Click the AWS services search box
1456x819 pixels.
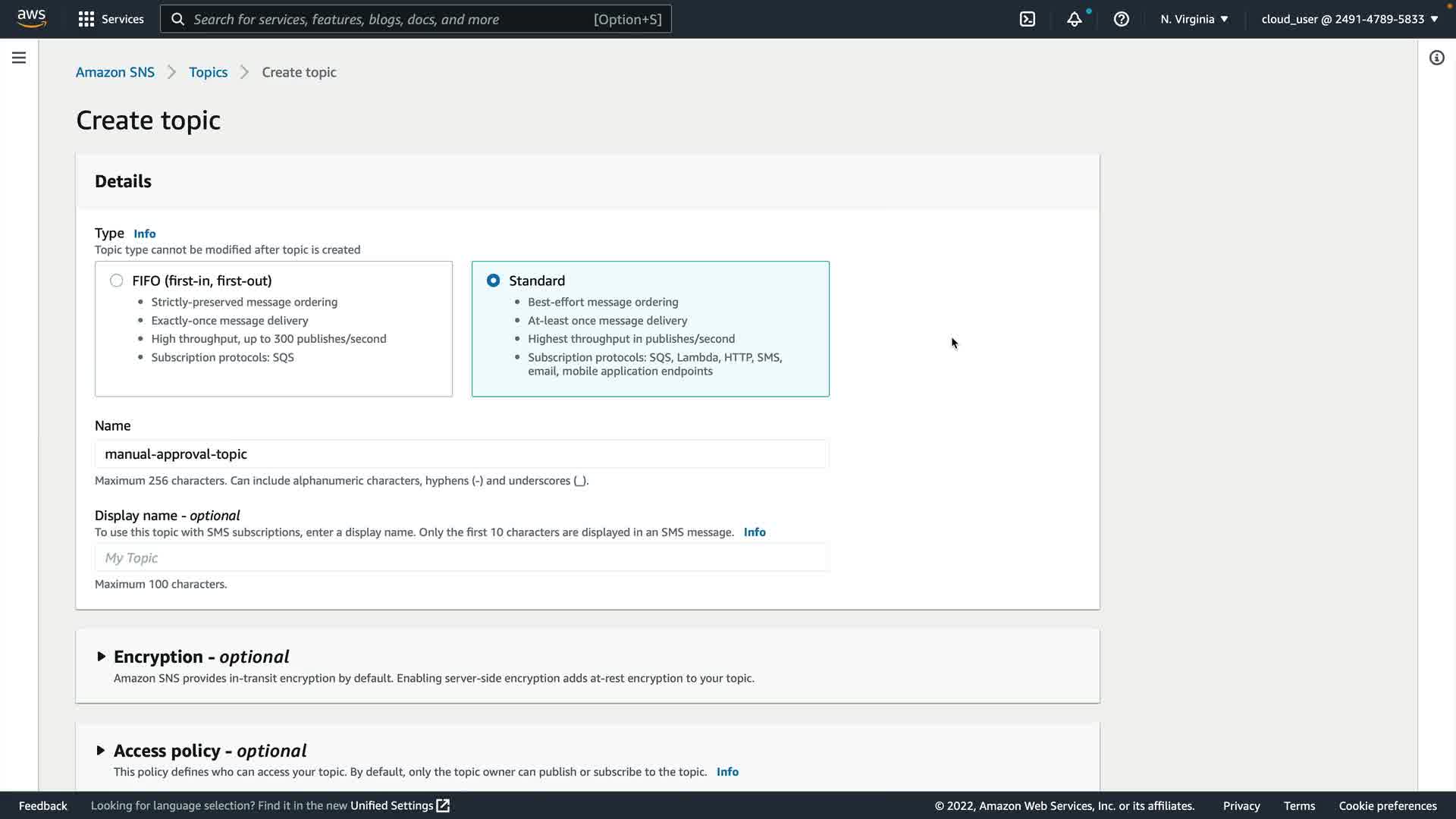416,19
